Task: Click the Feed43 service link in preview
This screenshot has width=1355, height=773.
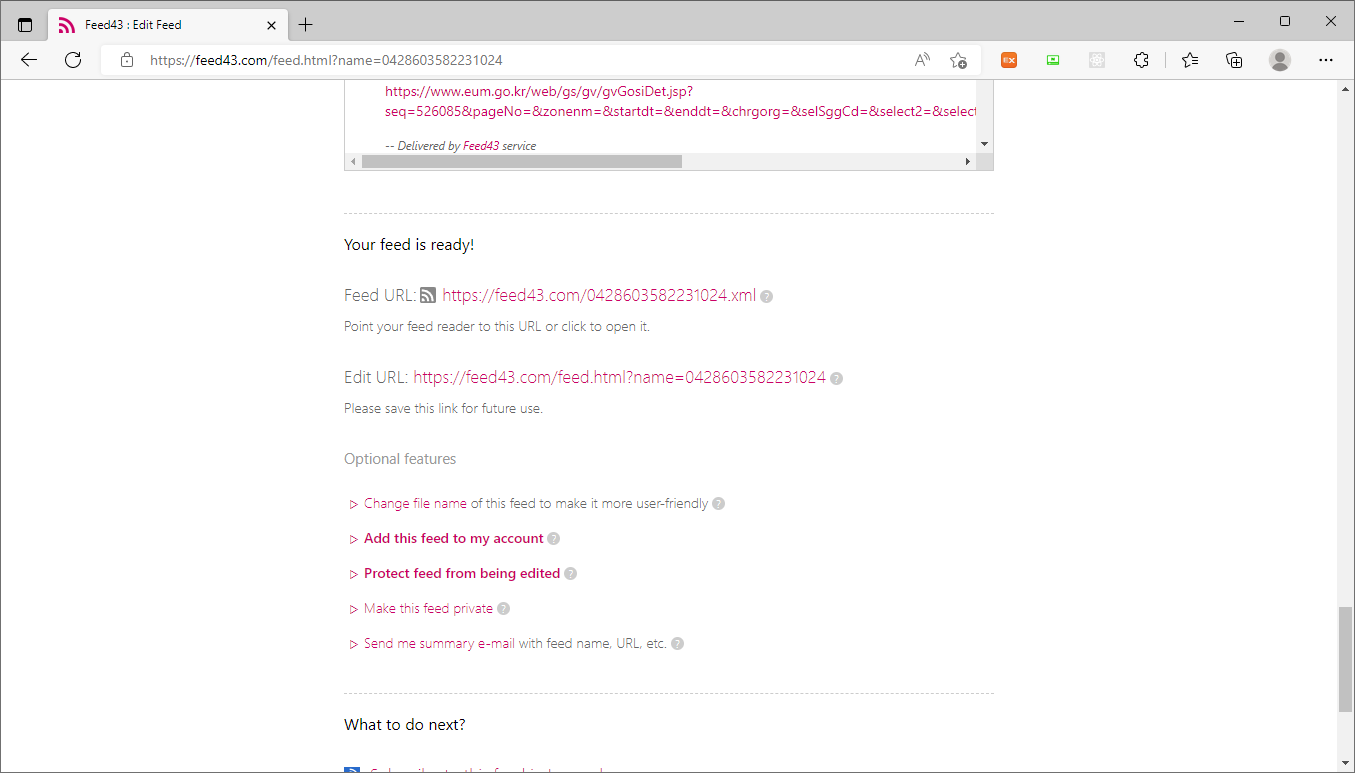Action: click(480, 146)
